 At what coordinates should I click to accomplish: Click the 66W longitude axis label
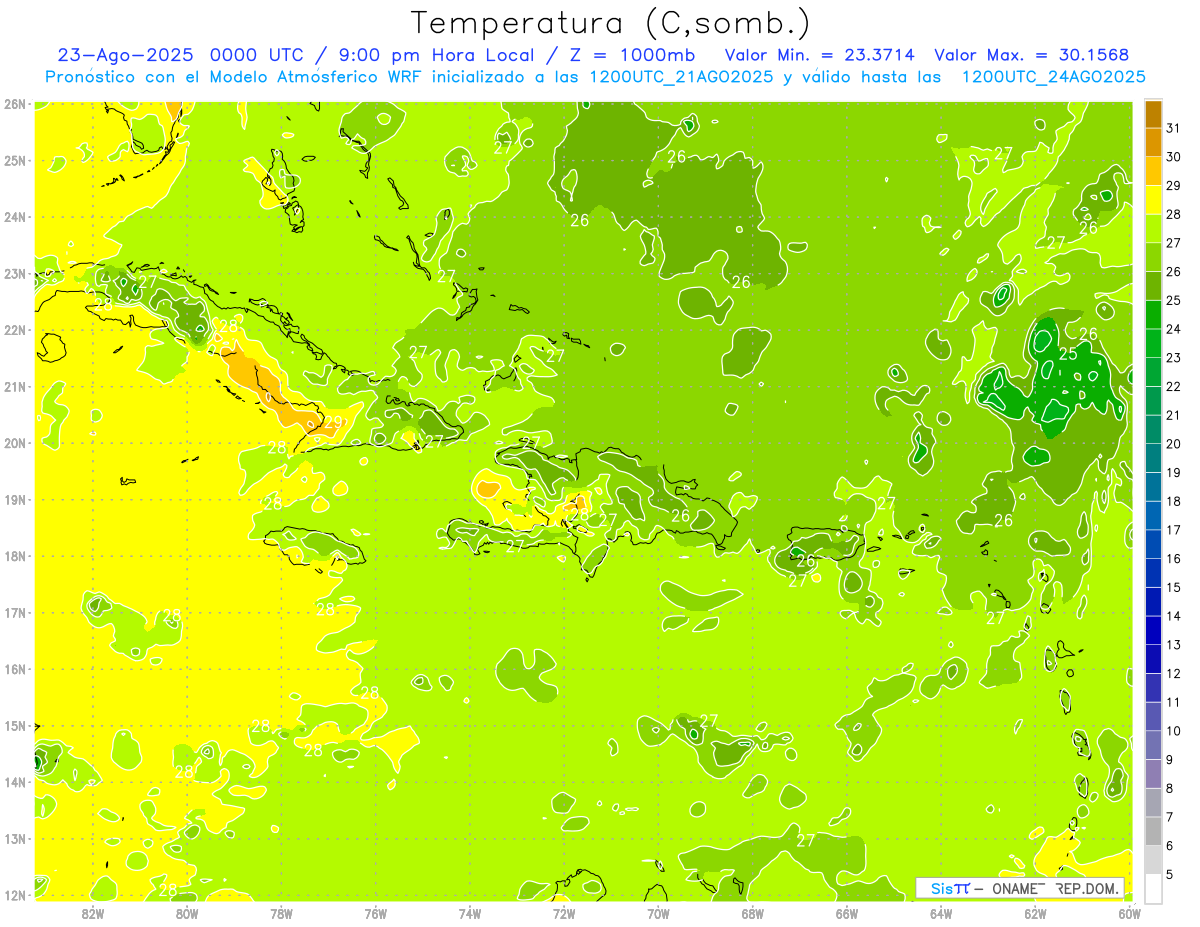pos(847,913)
